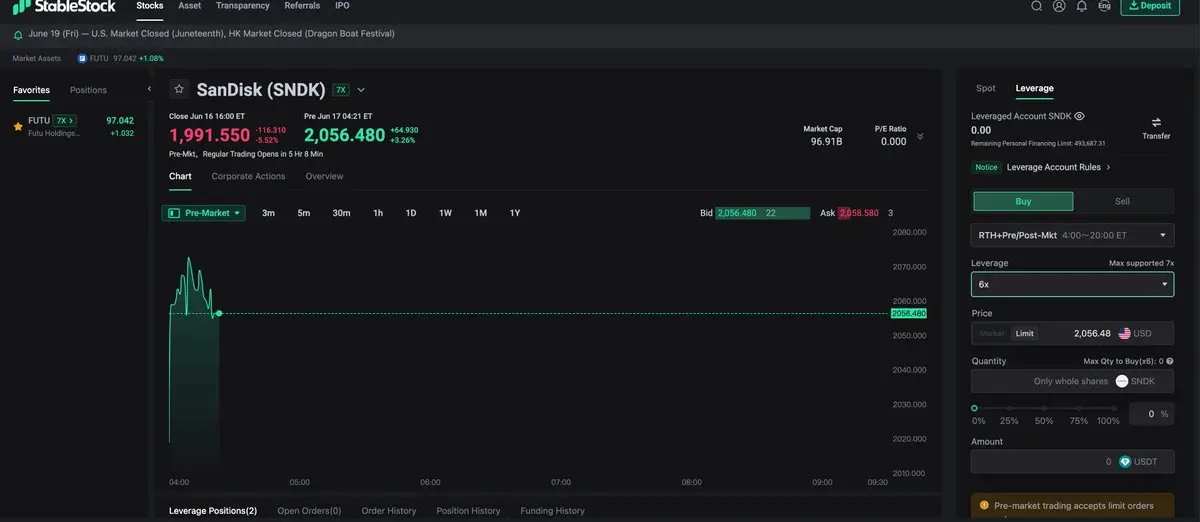Click the gold star beside FUTU

tap(18, 127)
